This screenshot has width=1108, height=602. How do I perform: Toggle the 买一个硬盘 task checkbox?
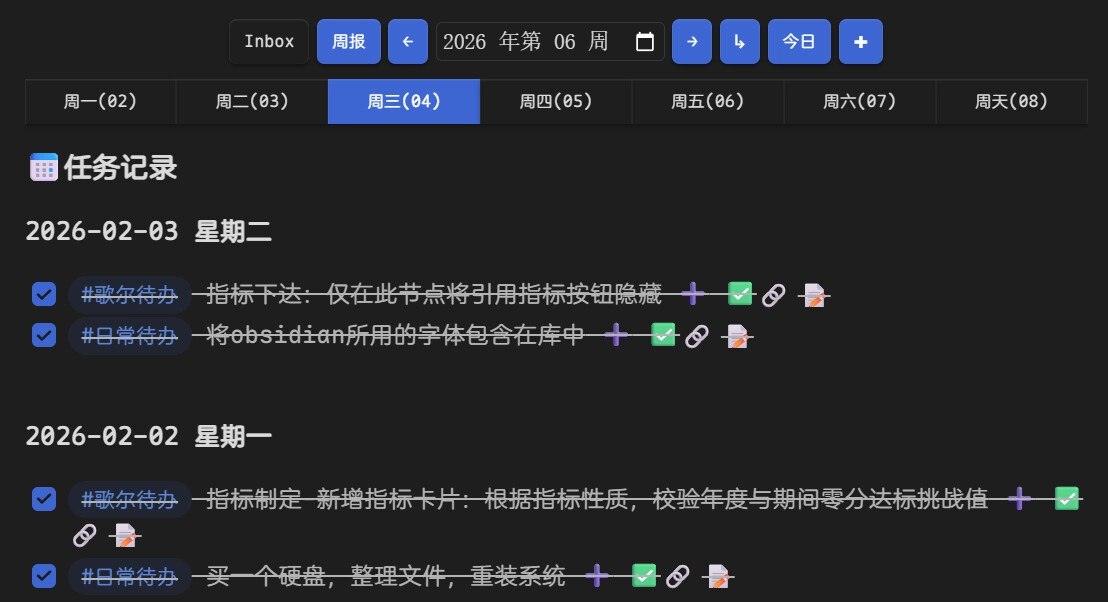tap(44, 576)
